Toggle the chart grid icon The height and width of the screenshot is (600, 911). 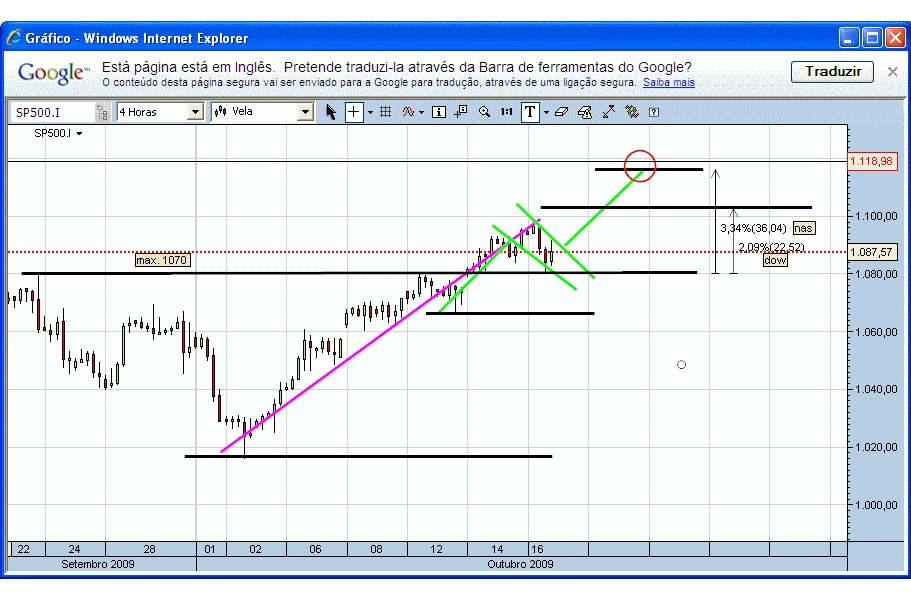385,112
